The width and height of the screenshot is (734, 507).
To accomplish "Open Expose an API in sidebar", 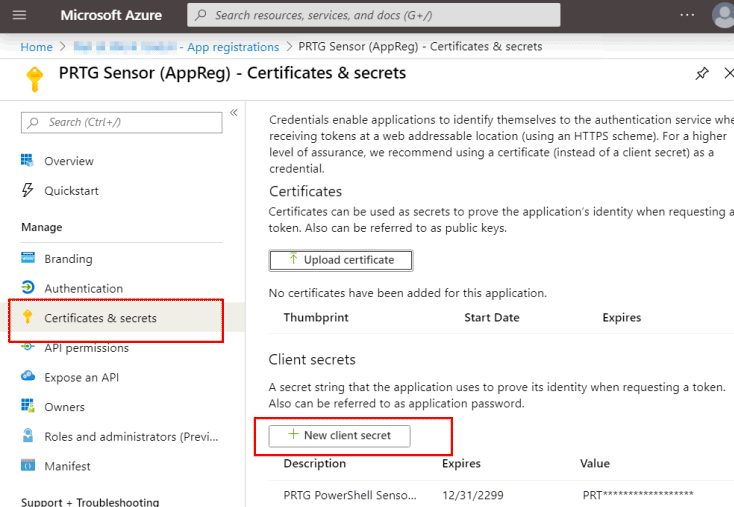I will click(x=81, y=377).
